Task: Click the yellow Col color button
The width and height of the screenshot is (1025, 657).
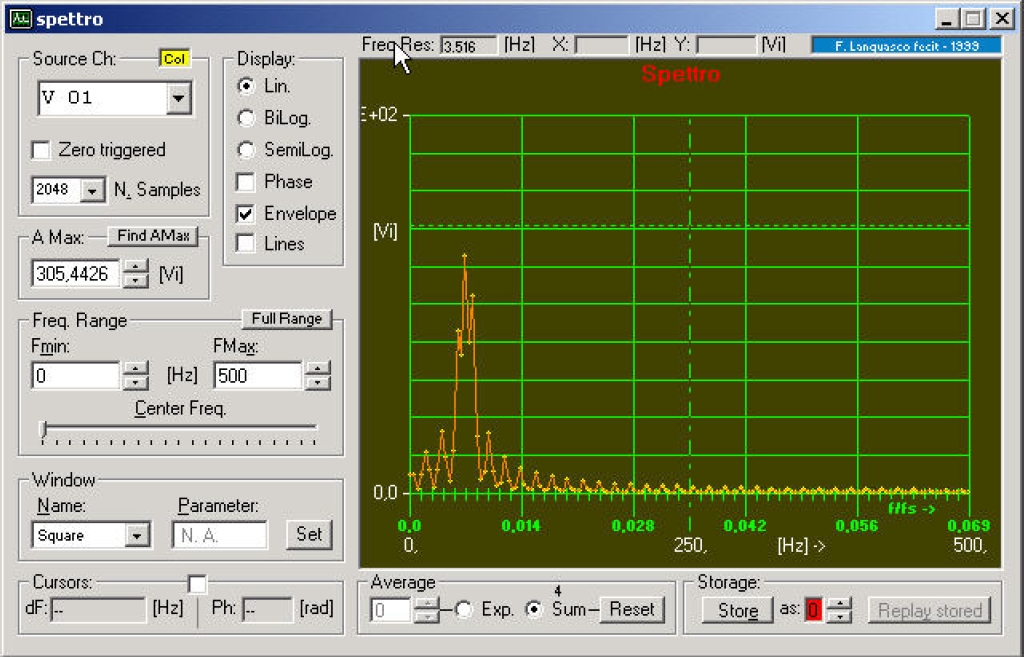Action: (175, 59)
